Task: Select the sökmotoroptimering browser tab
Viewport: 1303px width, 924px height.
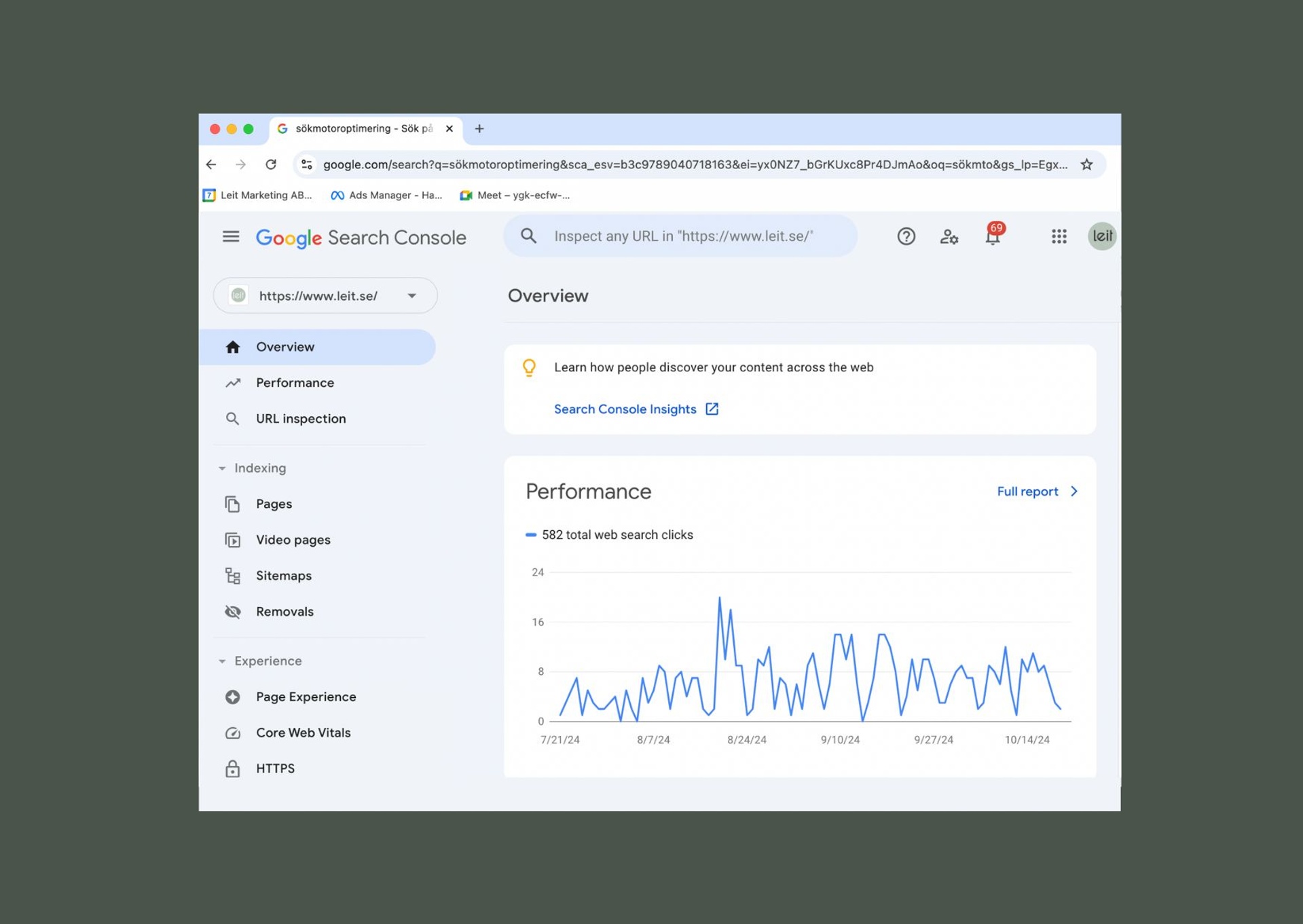Action: (366, 128)
